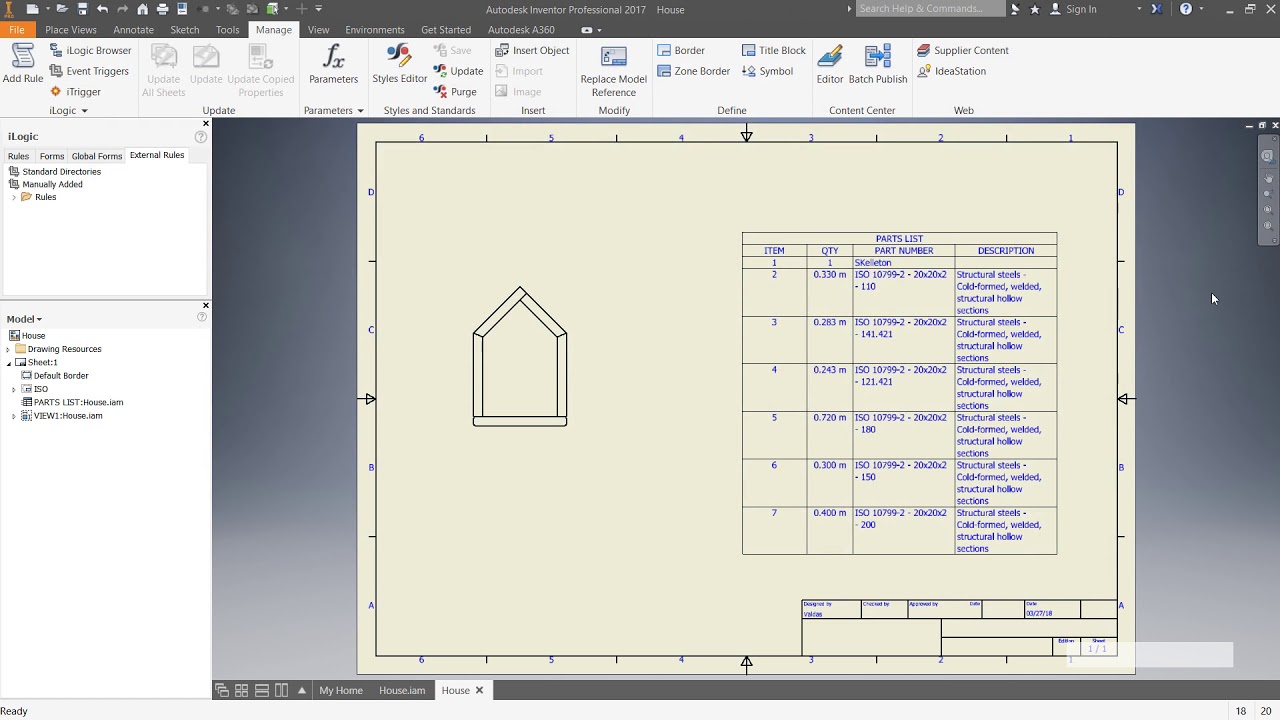
Task: Open the Help dropdown arrow
Action: click(x=1200, y=9)
